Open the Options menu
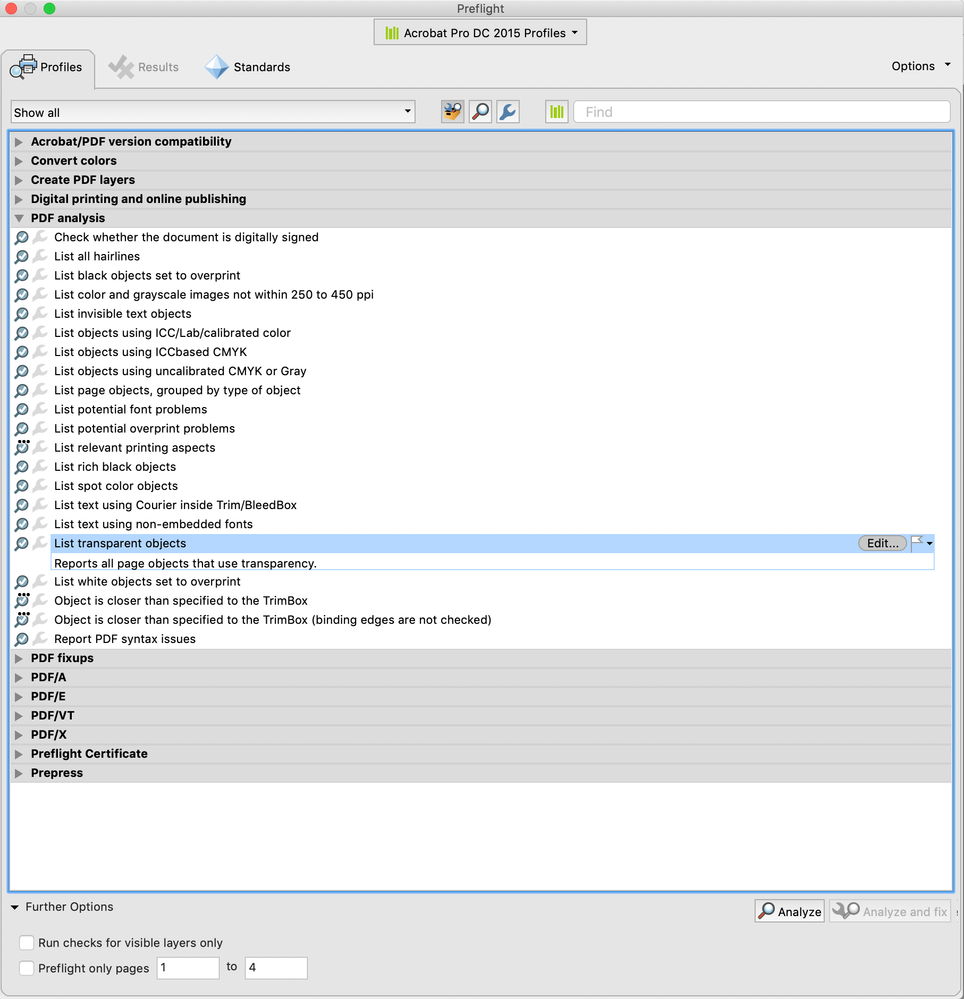The width and height of the screenshot is (964, 999). point(921,66)
